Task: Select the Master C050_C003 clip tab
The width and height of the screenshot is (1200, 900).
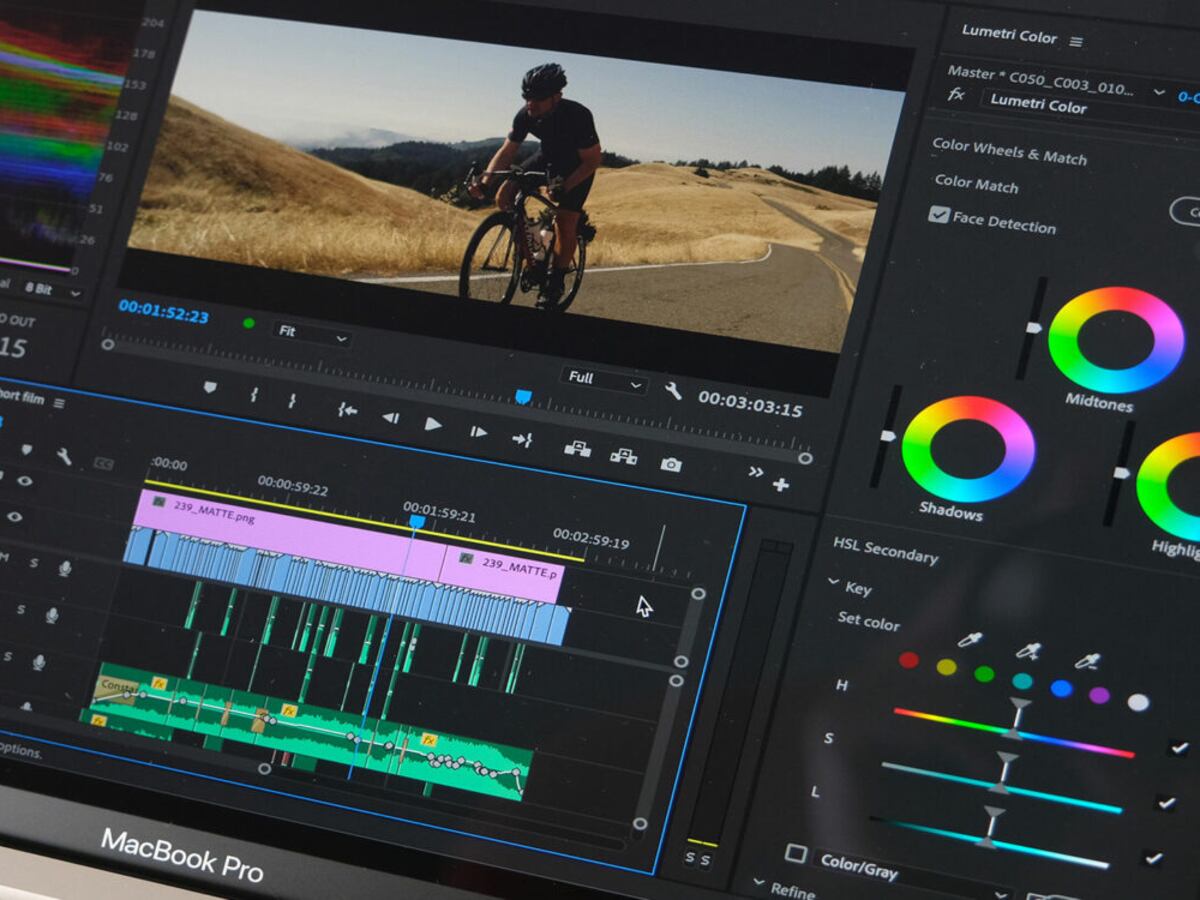Action: click(x=1041, y=80)
